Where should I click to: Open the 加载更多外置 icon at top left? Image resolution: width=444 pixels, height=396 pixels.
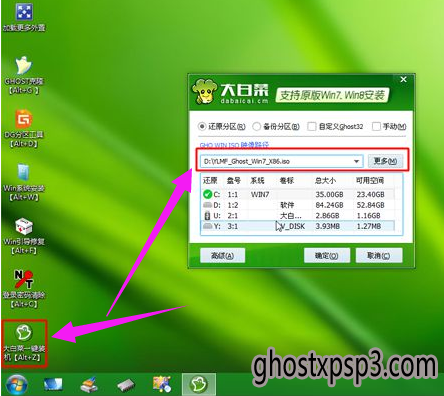coord(24,17)
